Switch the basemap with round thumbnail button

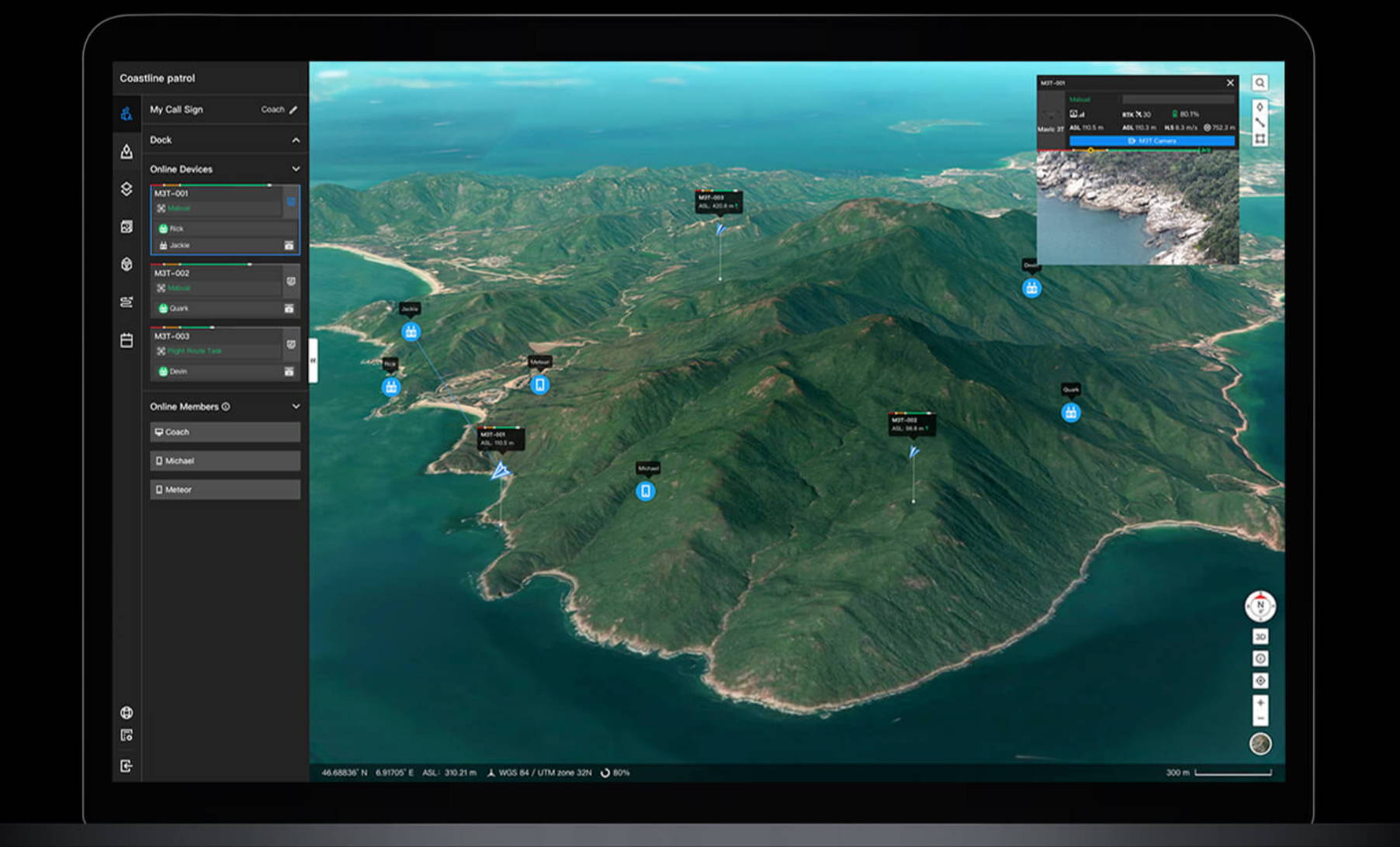[x=1260, y=744]
